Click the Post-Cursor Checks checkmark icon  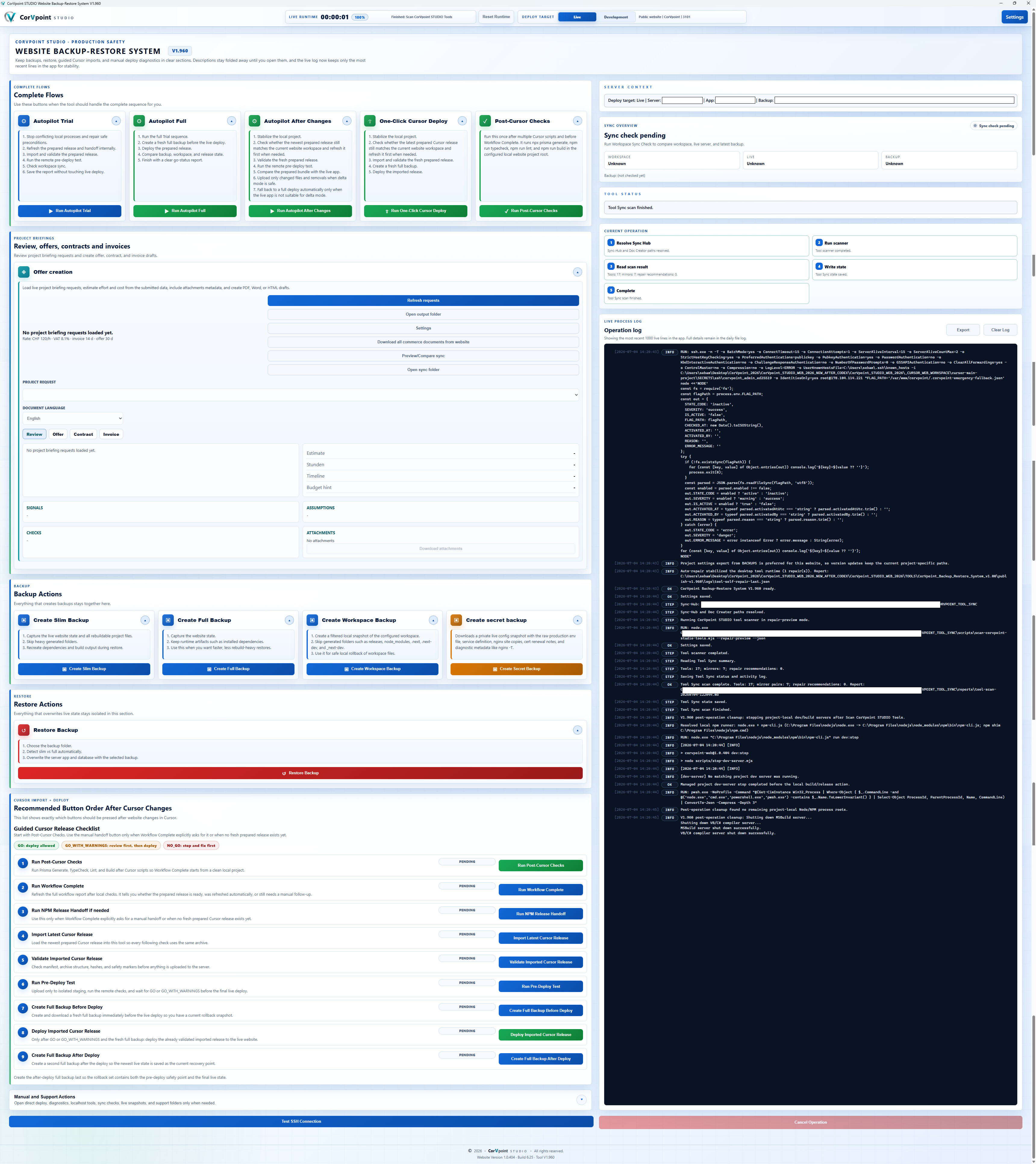pos(485,121)
